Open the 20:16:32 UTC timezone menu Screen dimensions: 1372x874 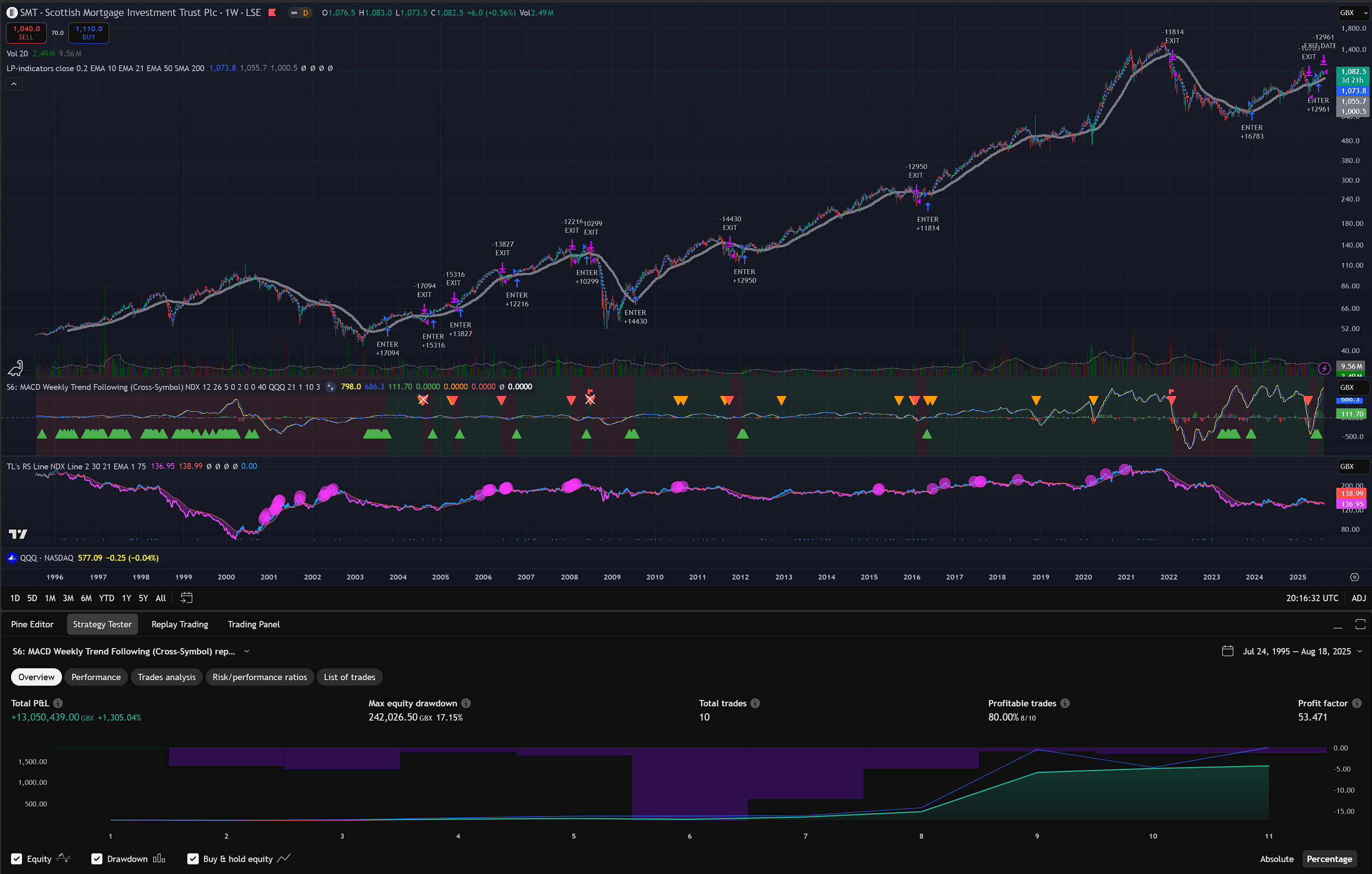tap(1311, 598)
